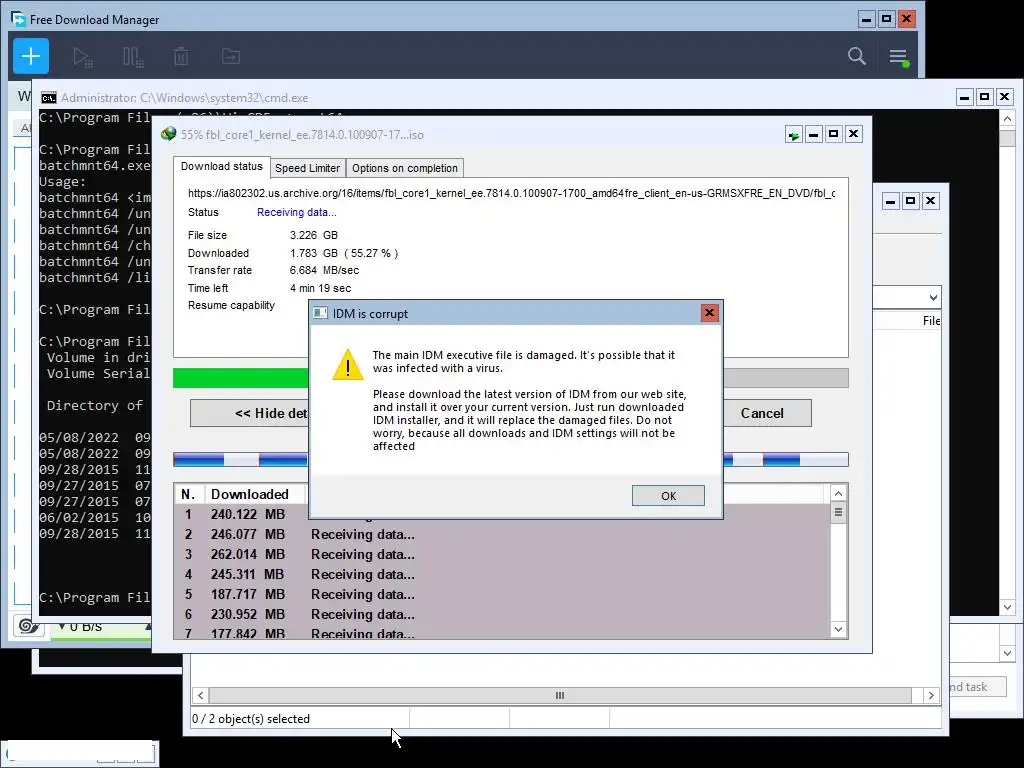Screen dimensions: 1024x768
Task: Click the cmd window scroll down arrow
Action: click(x=1007, y=607)
